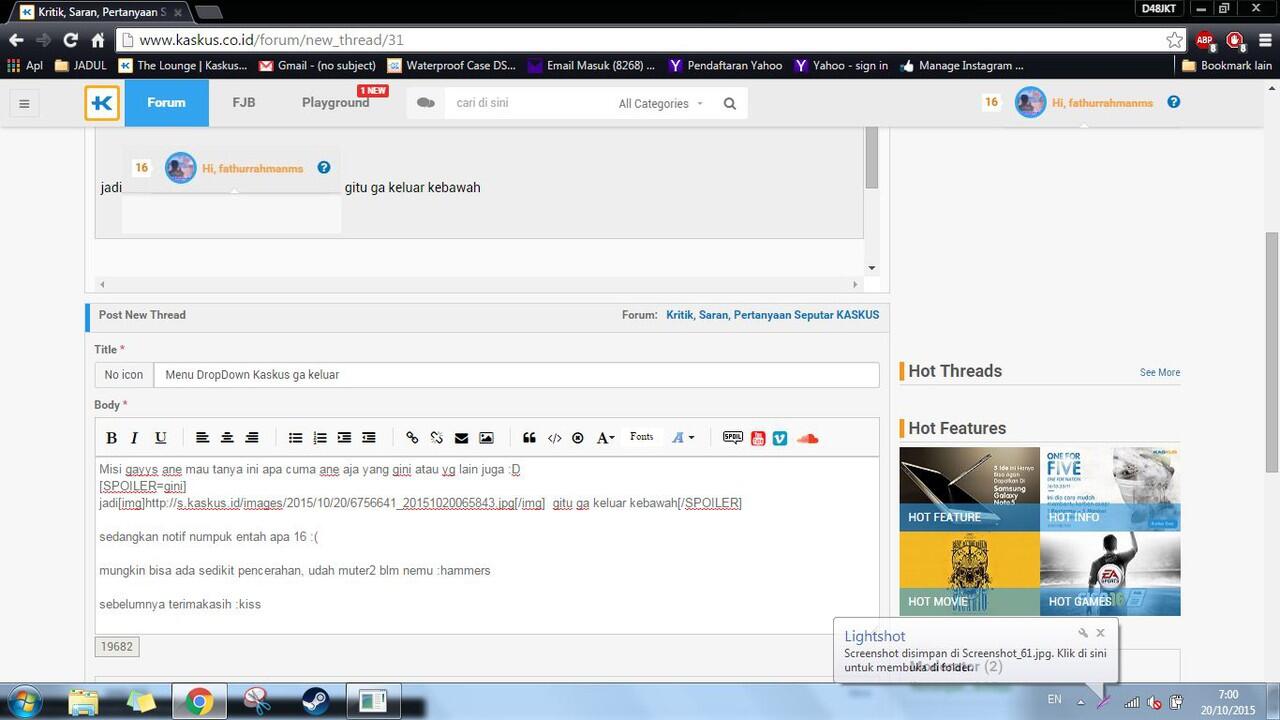Open Fonts dropdown in editor
The width and height of the screenshot is (1280, 720).
pos(642,437)
